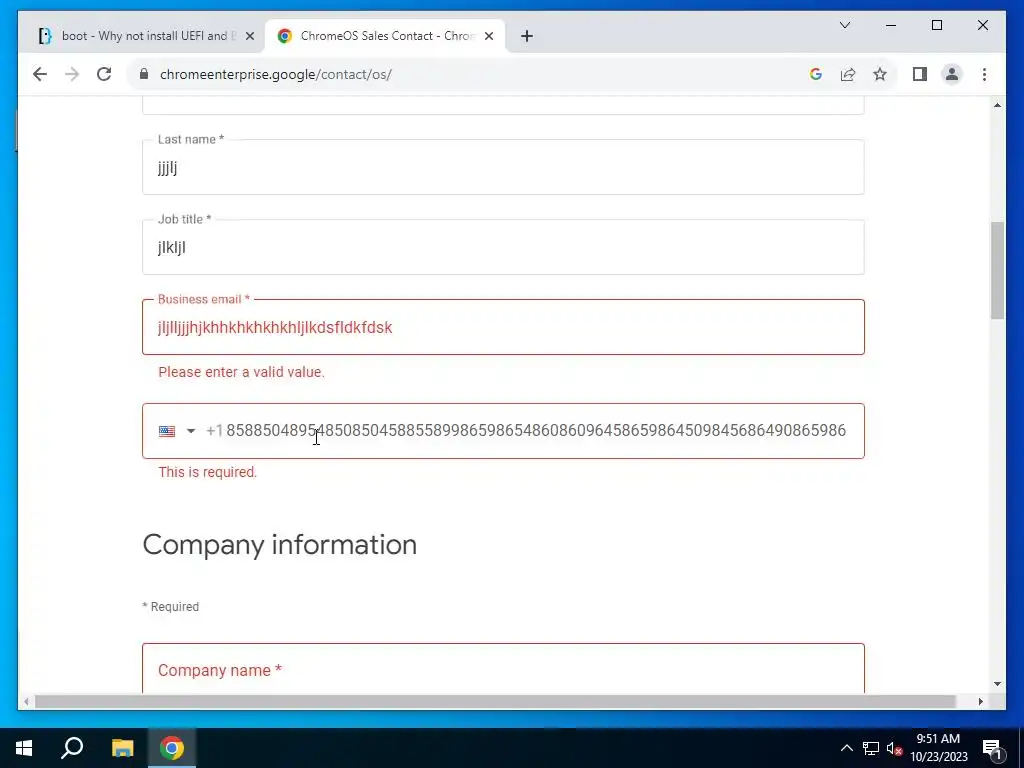The height and width of the screenshot is (768, 1024).
Task: View site information lock icon
Action: (x=144, y=74)
